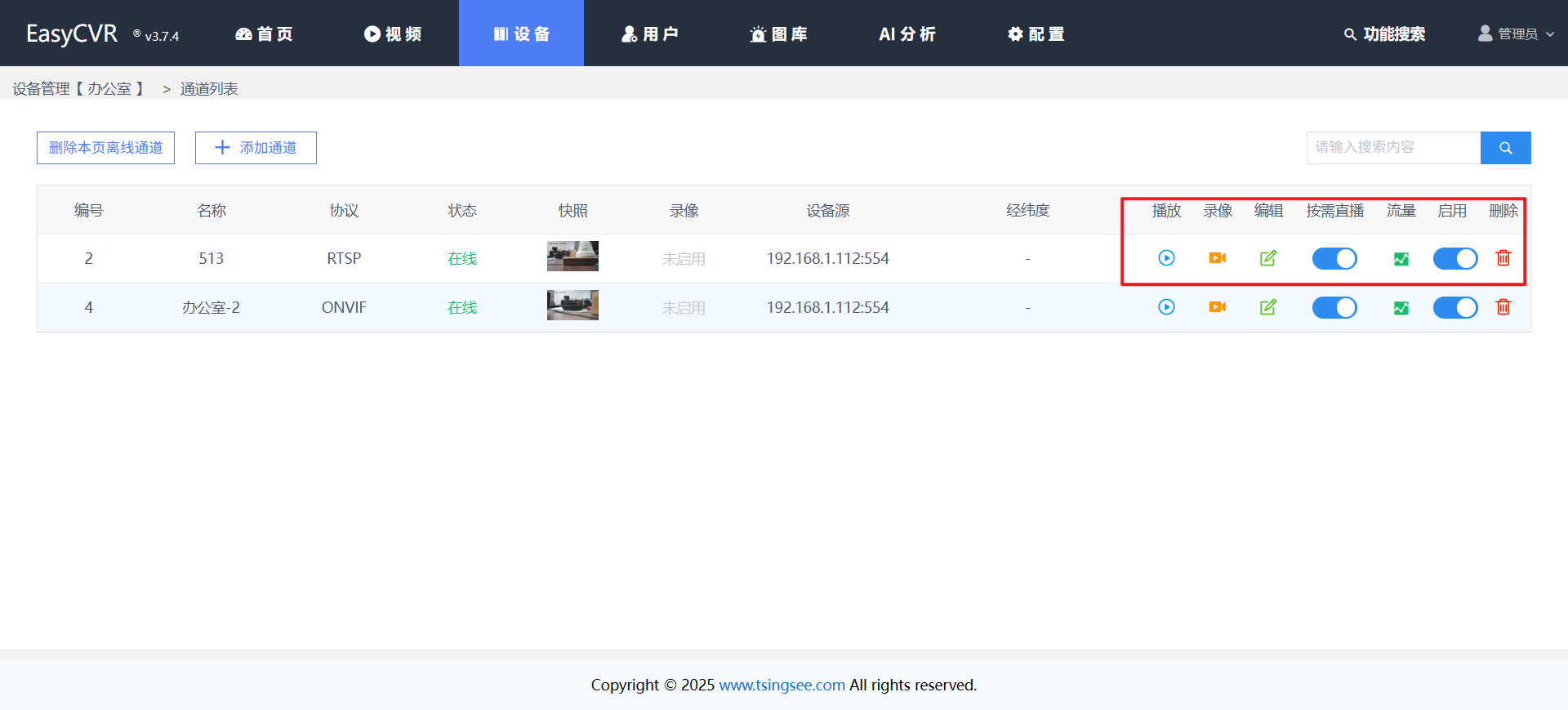
Task: Edit channel 513 with the pencil icon
Action: point(1267,258)
